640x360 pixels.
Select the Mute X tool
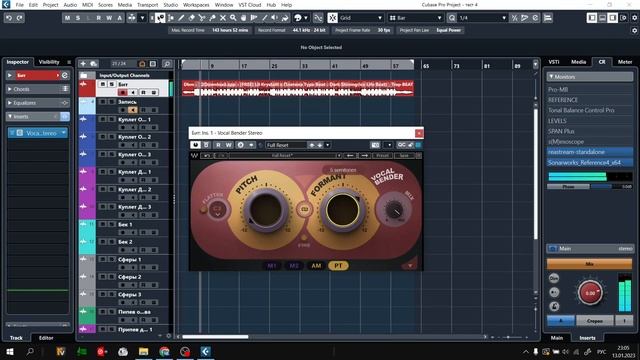(223, 18)
